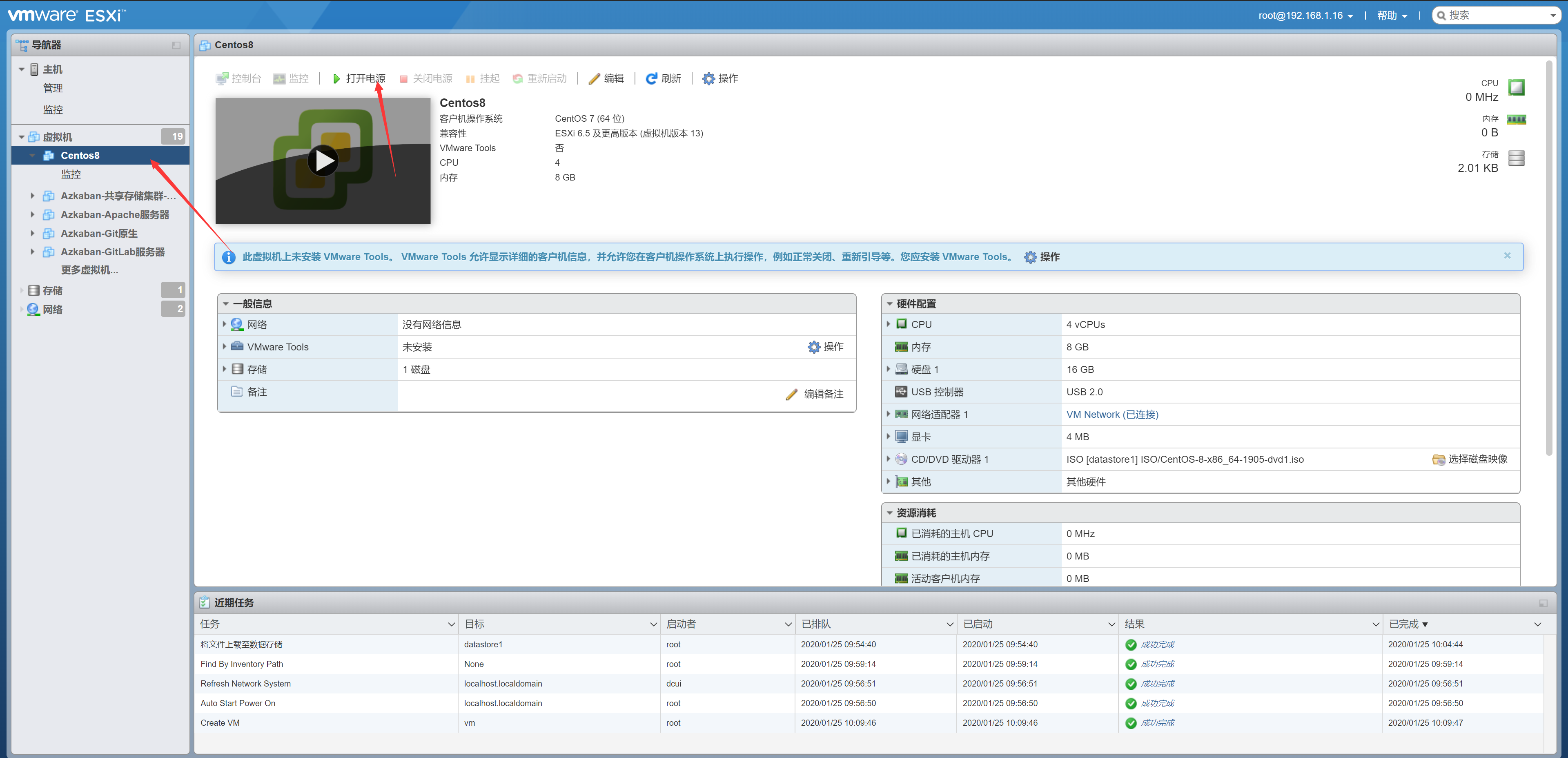1568x758 pixels.
Task: Click the 更多虚拟机... link
Action: tap(89, 270)
